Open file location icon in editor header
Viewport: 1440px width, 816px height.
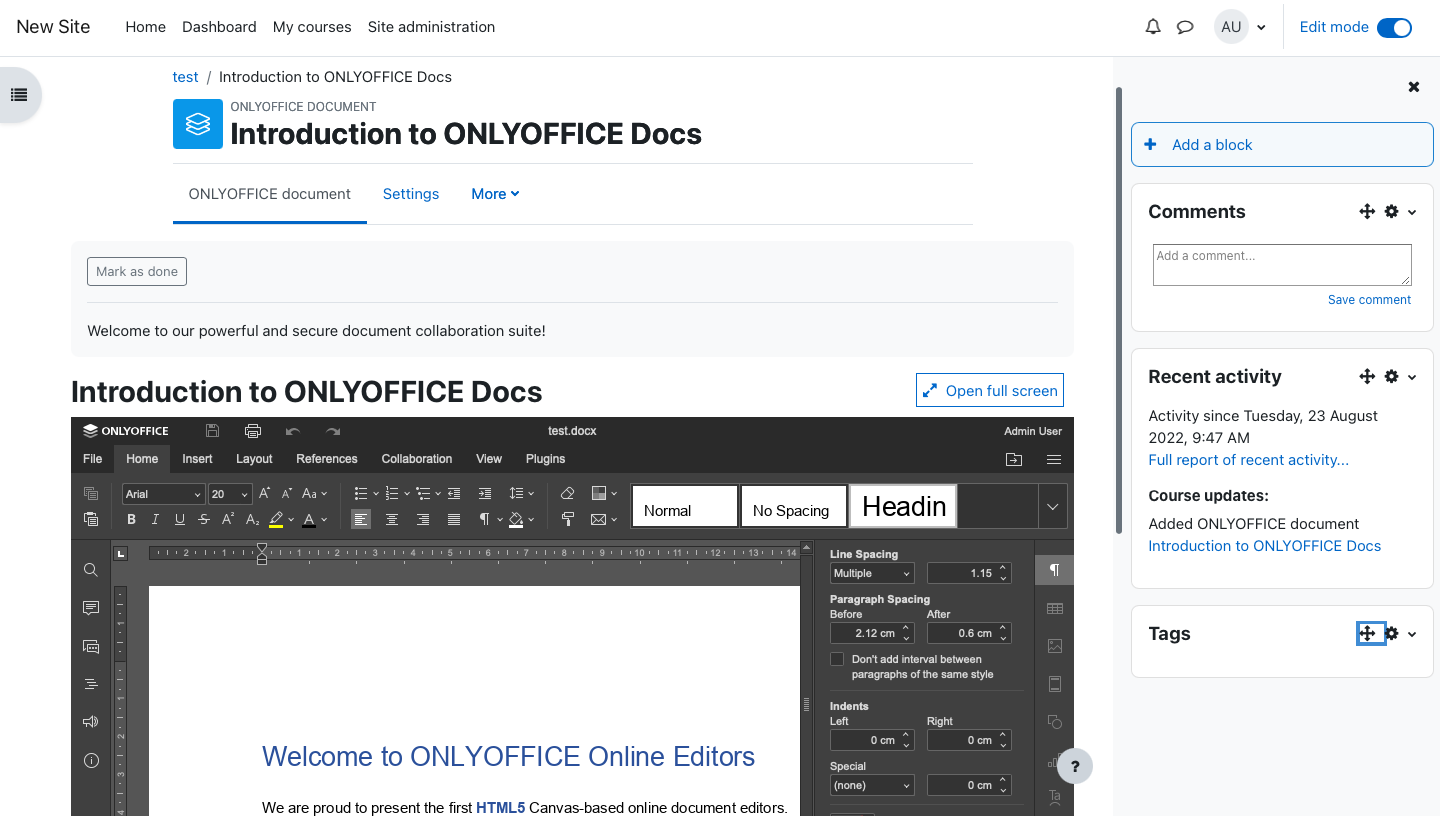coord(1014,459)
